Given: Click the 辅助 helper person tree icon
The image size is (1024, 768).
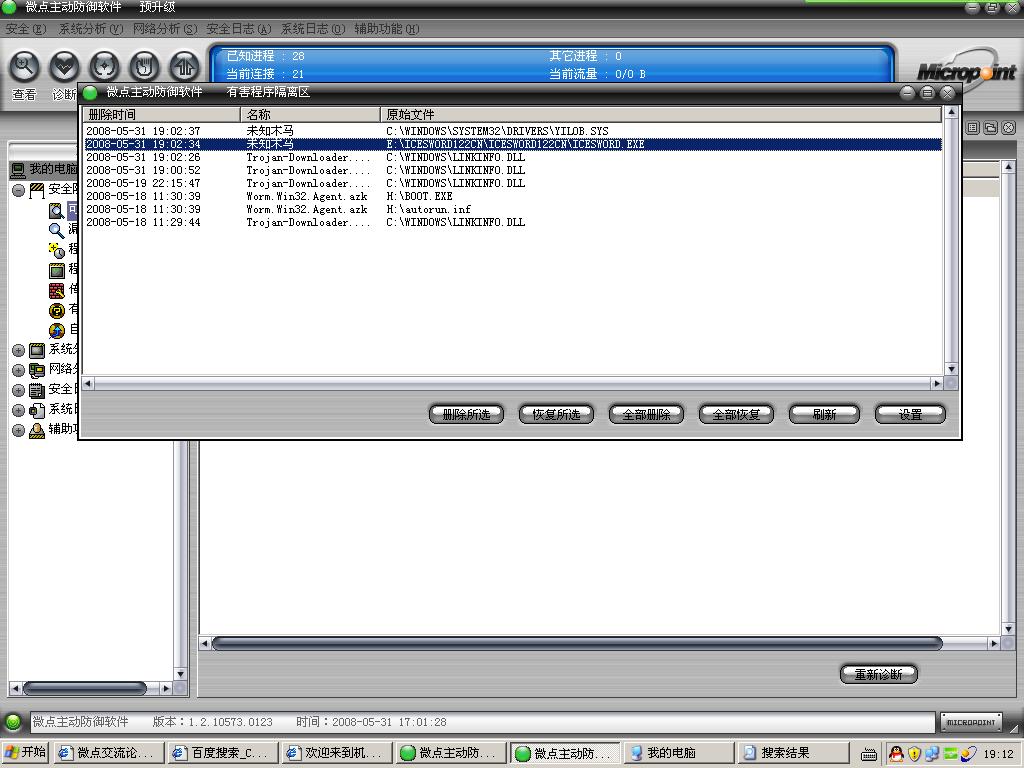Looking at the screenshot, I should tap(37, 430).
